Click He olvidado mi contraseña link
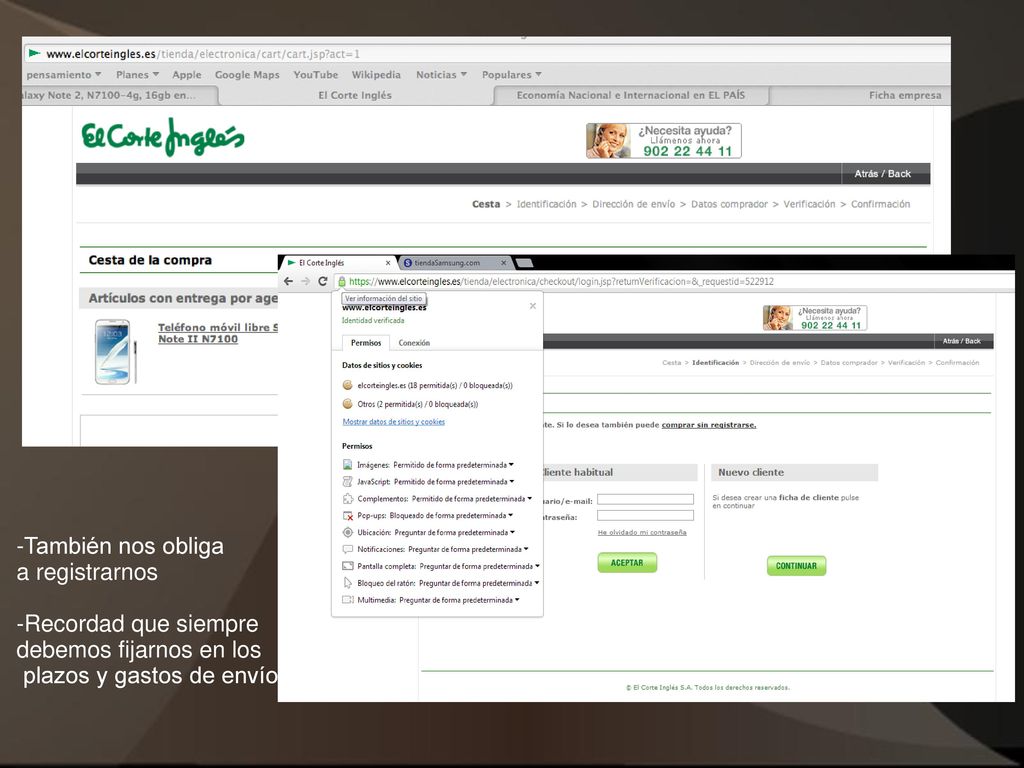This screenshot has height=768, width=1024. click(642, 532)
